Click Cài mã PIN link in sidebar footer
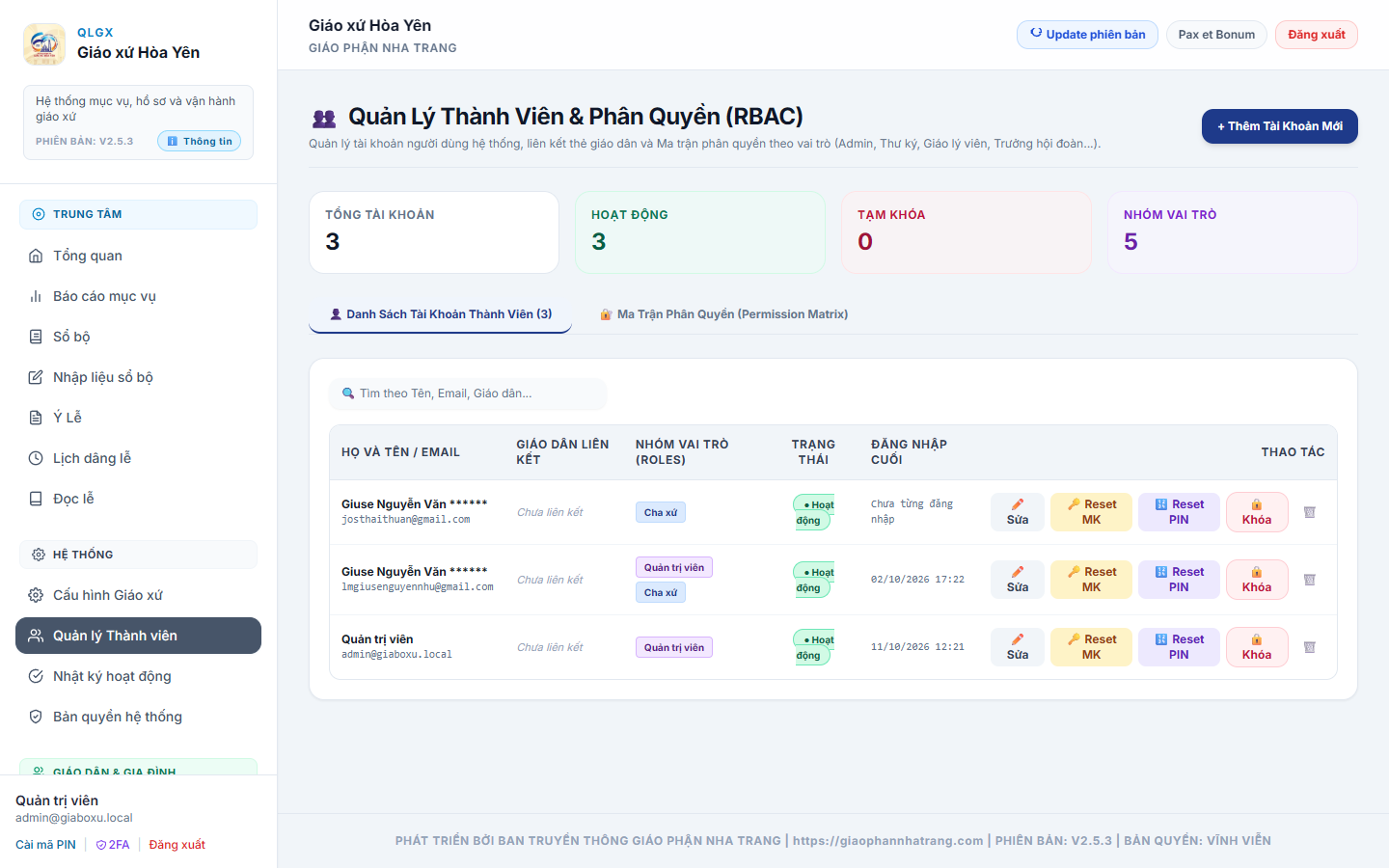This screenshot has width=1389, height=868. [45, 845]
